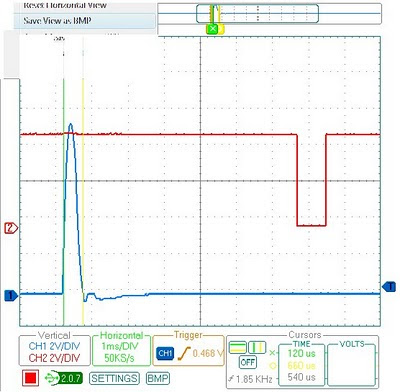Click the CH1 trigger source badge

point(165,353)
